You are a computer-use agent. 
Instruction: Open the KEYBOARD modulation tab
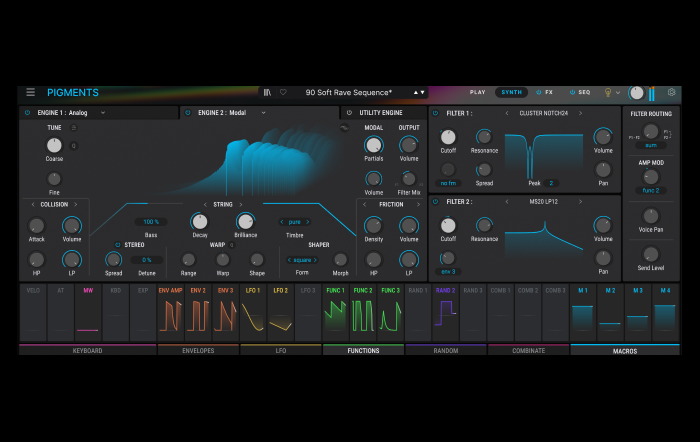click(88, 350)
